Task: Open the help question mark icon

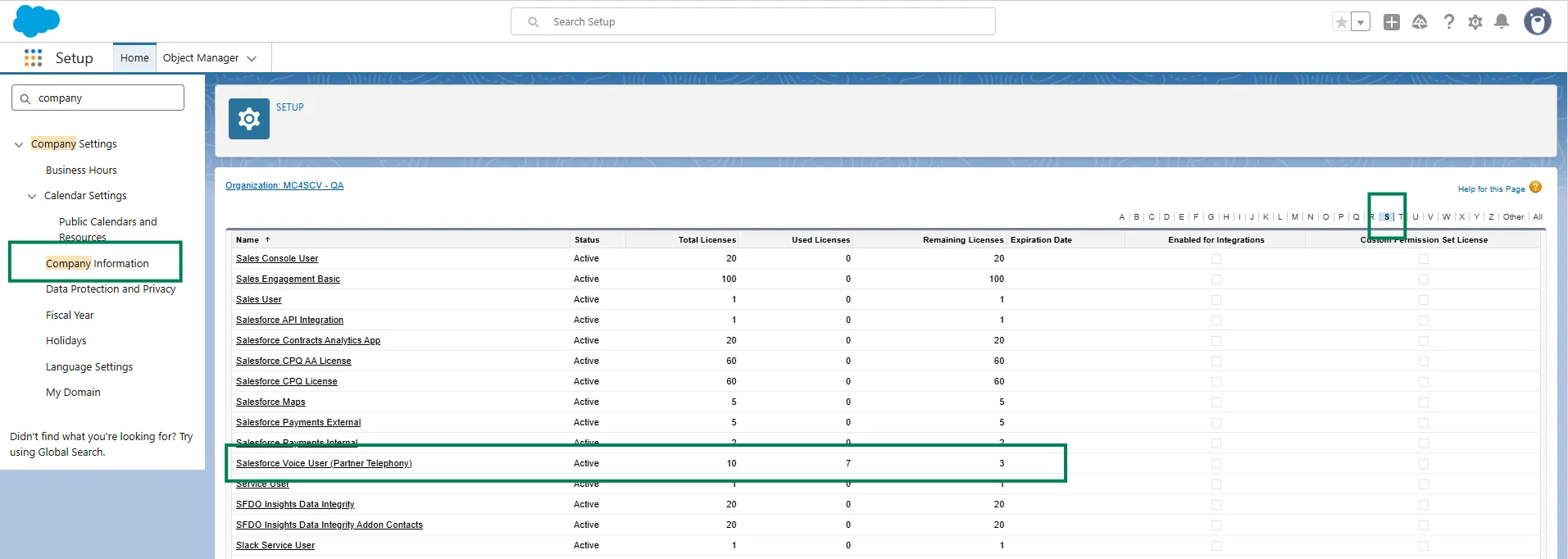Action: point(1448,22)
